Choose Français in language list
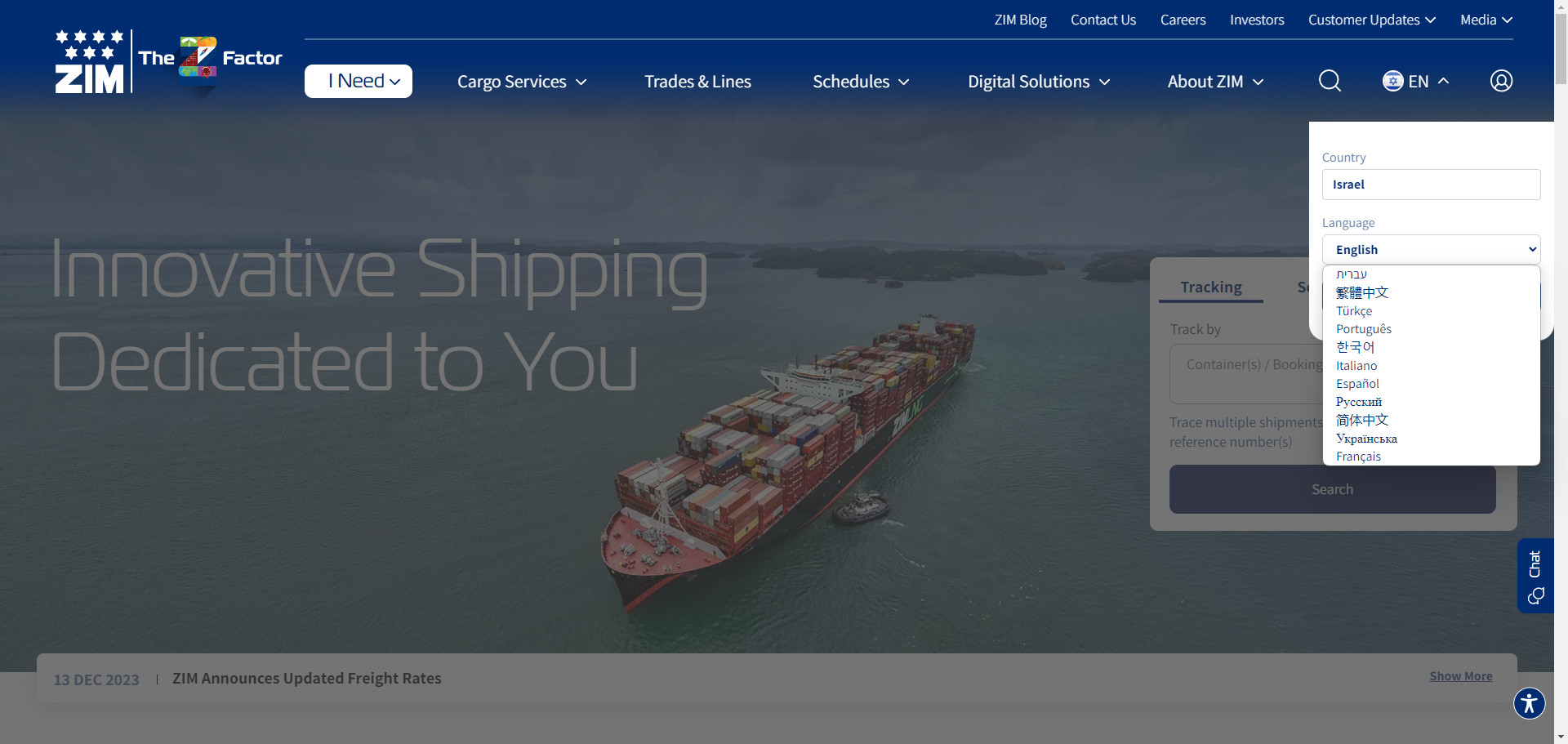1568x744 pixels. tap(1358, 457)
